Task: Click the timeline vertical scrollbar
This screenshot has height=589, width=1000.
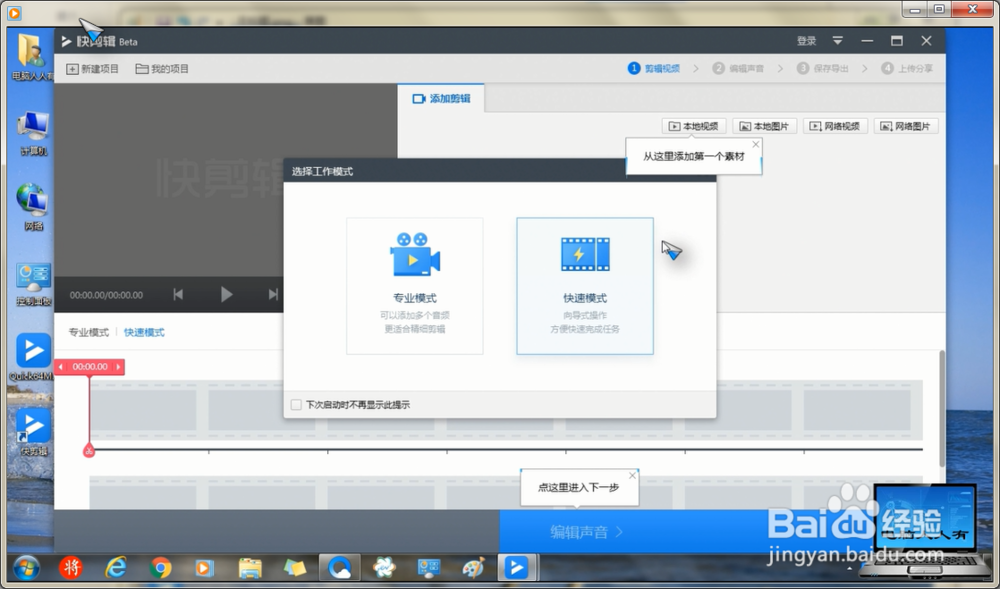Action: (x=941, y=408)
